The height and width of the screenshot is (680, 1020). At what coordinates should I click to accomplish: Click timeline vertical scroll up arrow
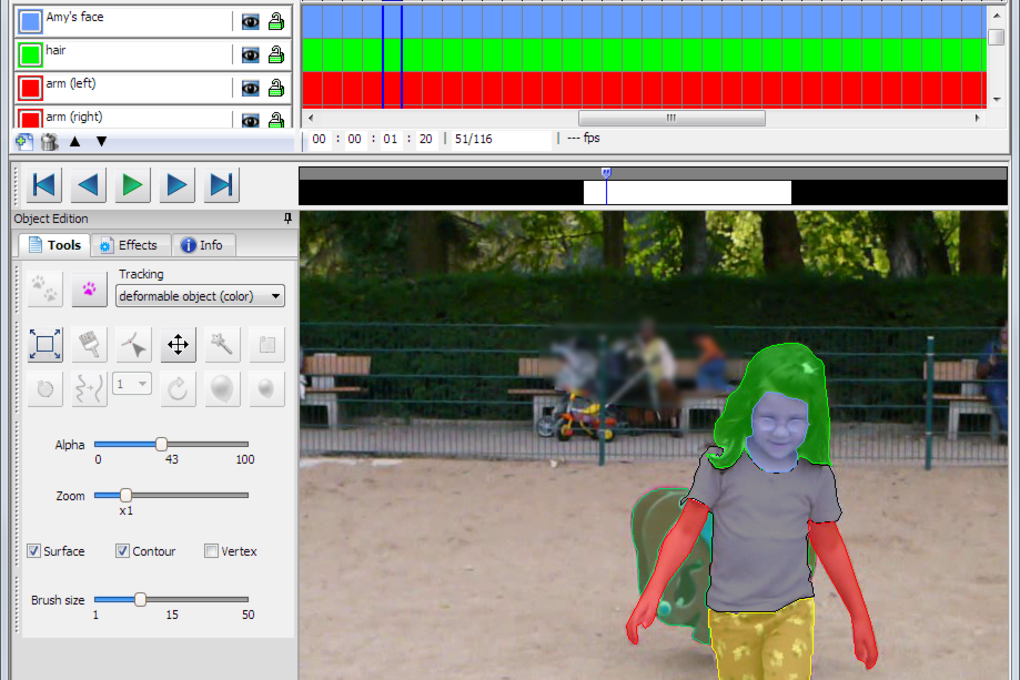[997, 14]
